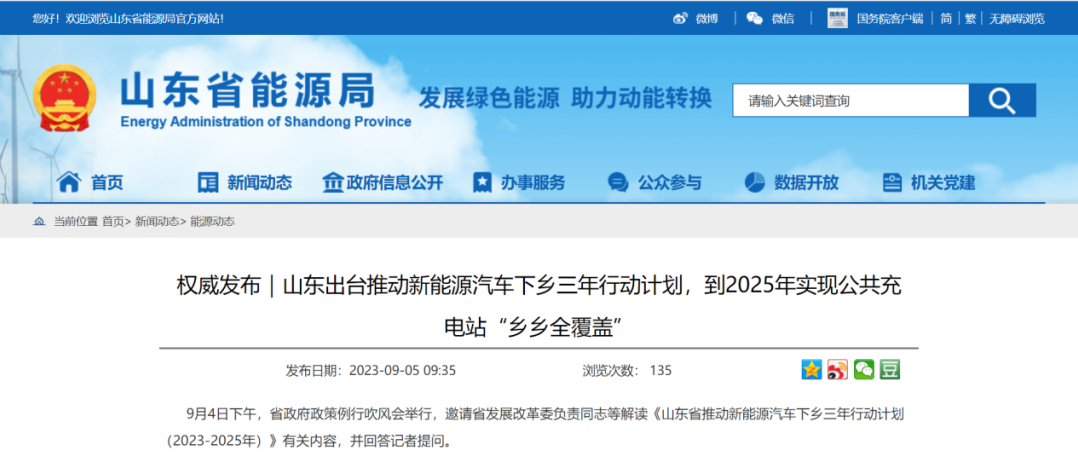The height and width of the screenshot is (455, 1078).
Task: Go to 办事服务 section
Action: (519, 182)
